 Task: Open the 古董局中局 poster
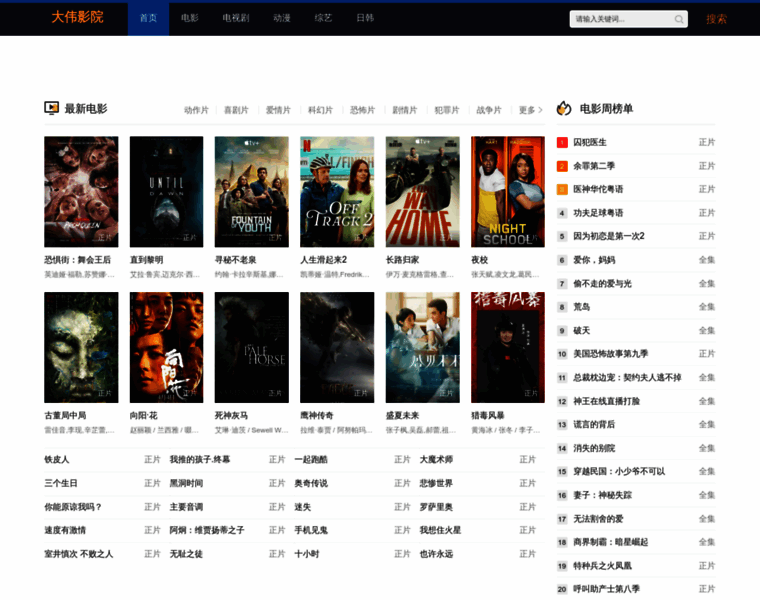tap(81, 347)
